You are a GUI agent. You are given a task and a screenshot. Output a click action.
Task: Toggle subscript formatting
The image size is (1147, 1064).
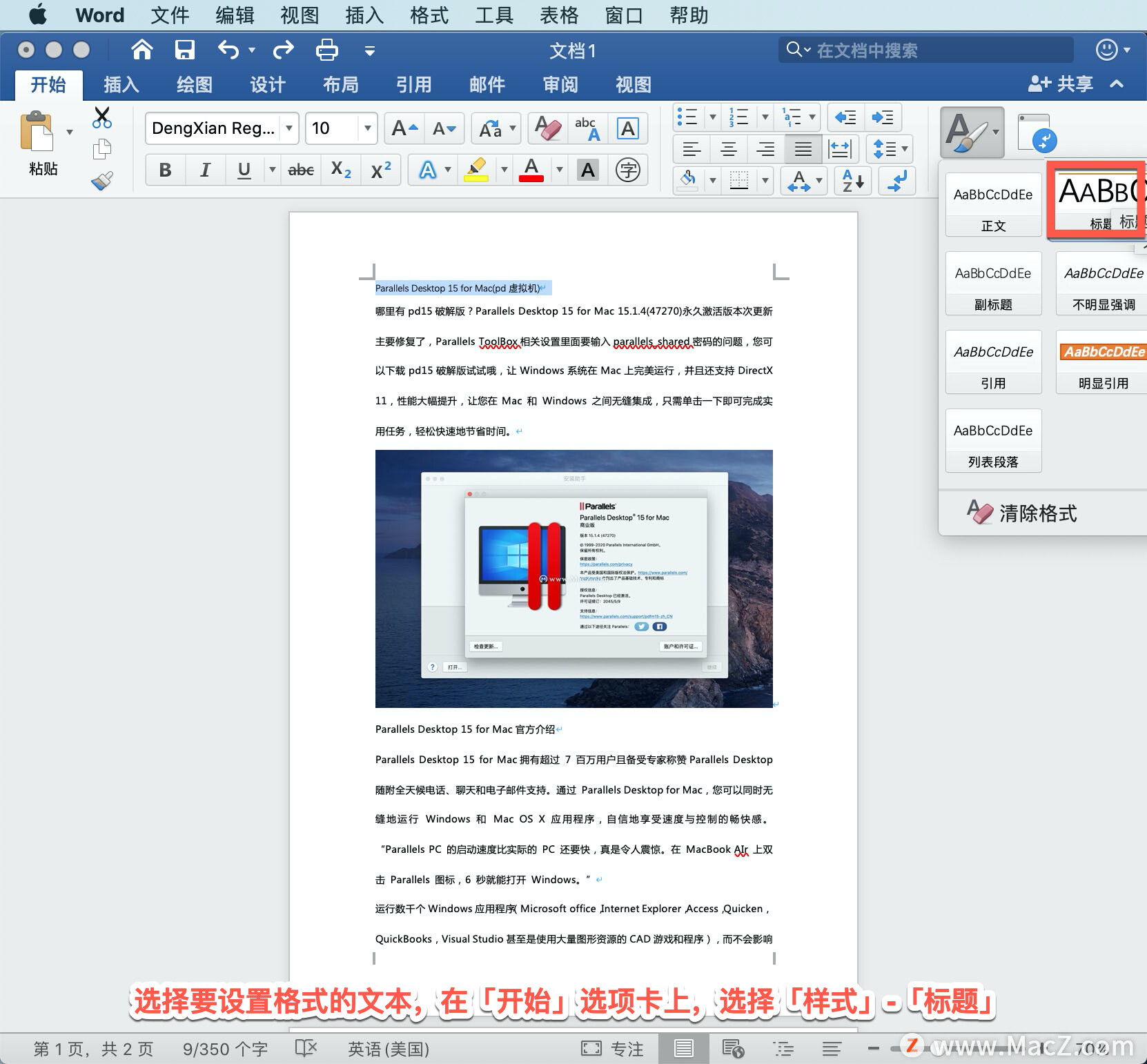341,170
